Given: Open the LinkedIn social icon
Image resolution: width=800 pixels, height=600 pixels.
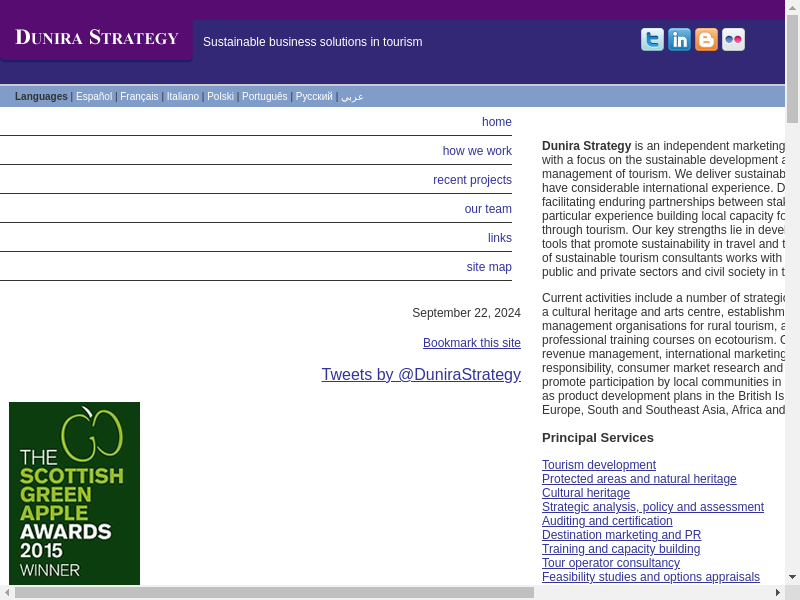Looking at the screenshot, I should 679,40.
